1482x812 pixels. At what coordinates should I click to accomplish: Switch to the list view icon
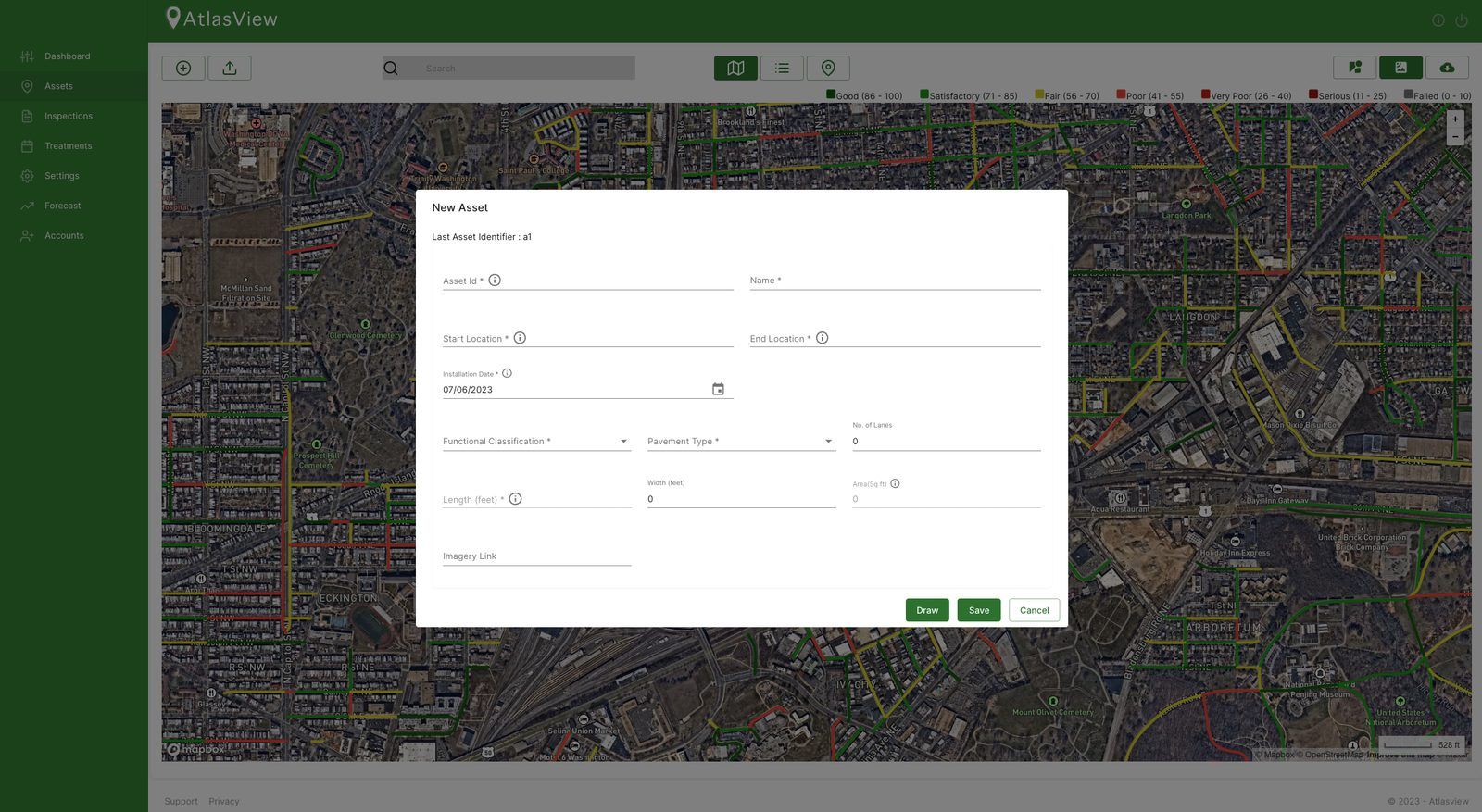[x=782, y=68]
